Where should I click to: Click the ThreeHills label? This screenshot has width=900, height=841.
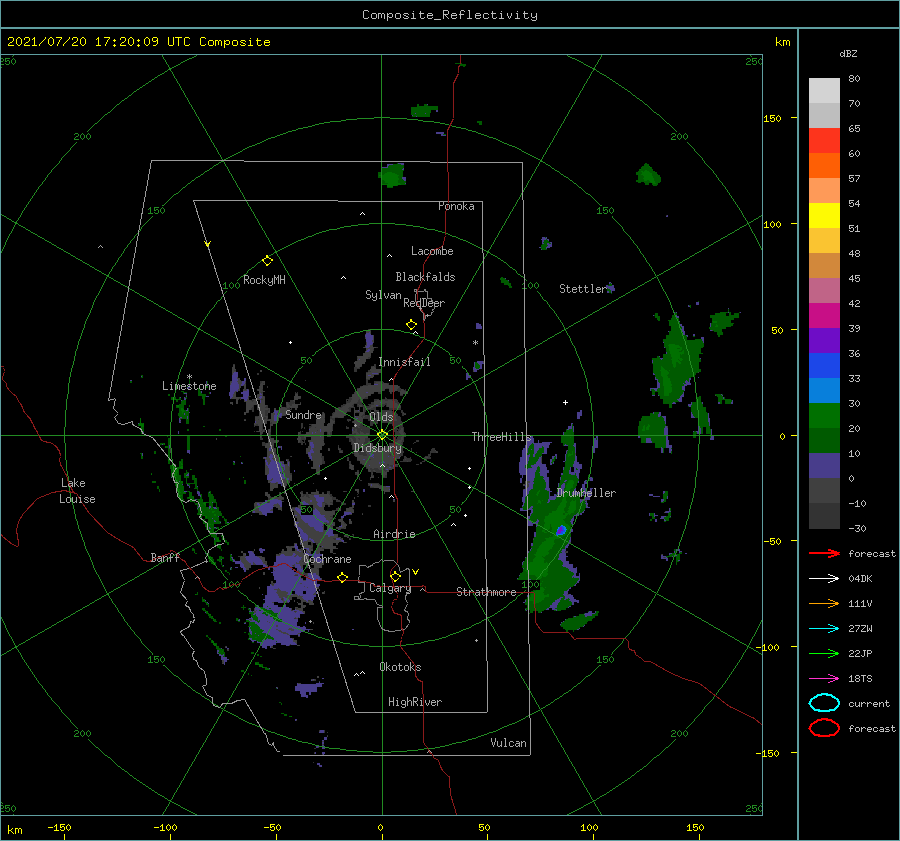tap(502, 437)
